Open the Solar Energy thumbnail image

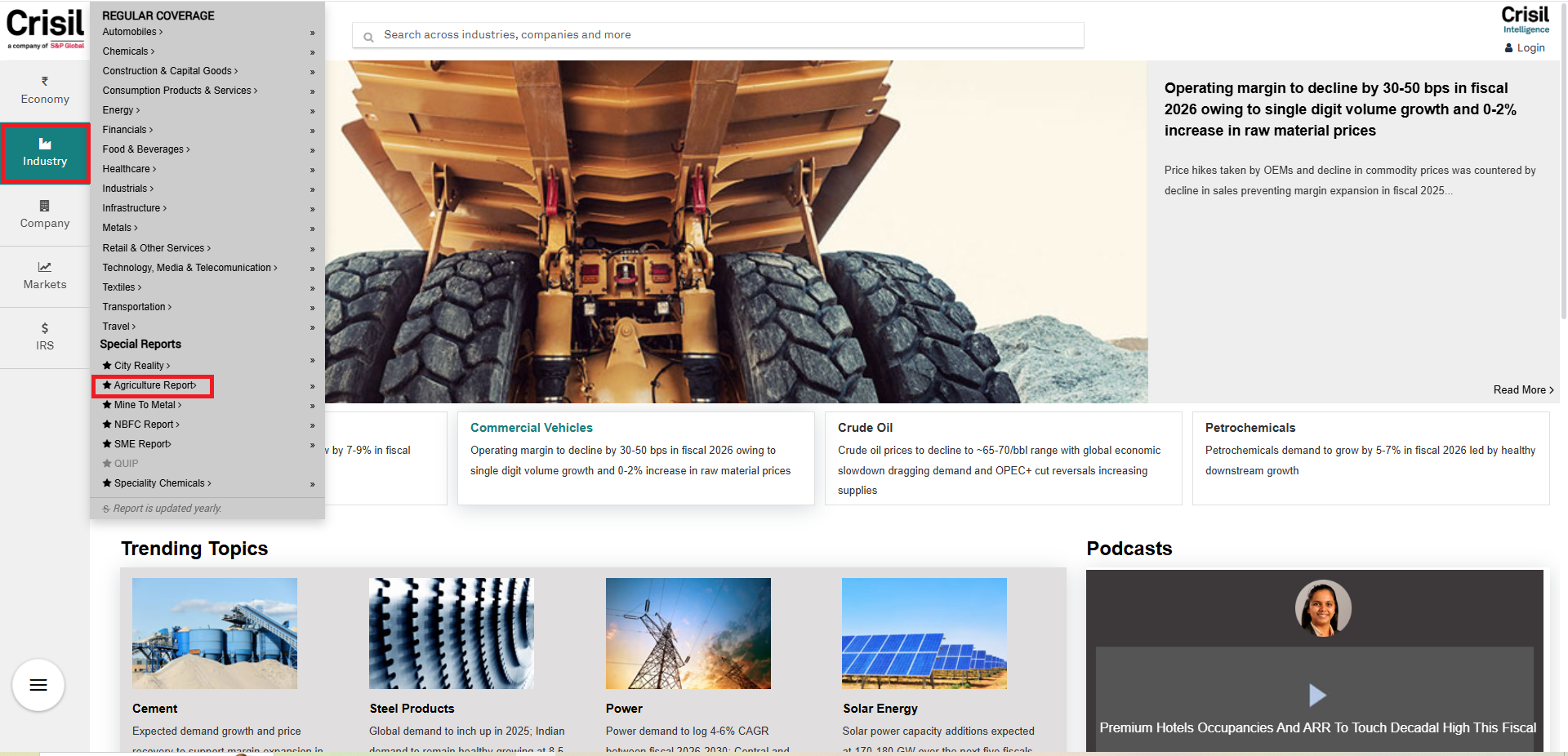tap(924, 634)
